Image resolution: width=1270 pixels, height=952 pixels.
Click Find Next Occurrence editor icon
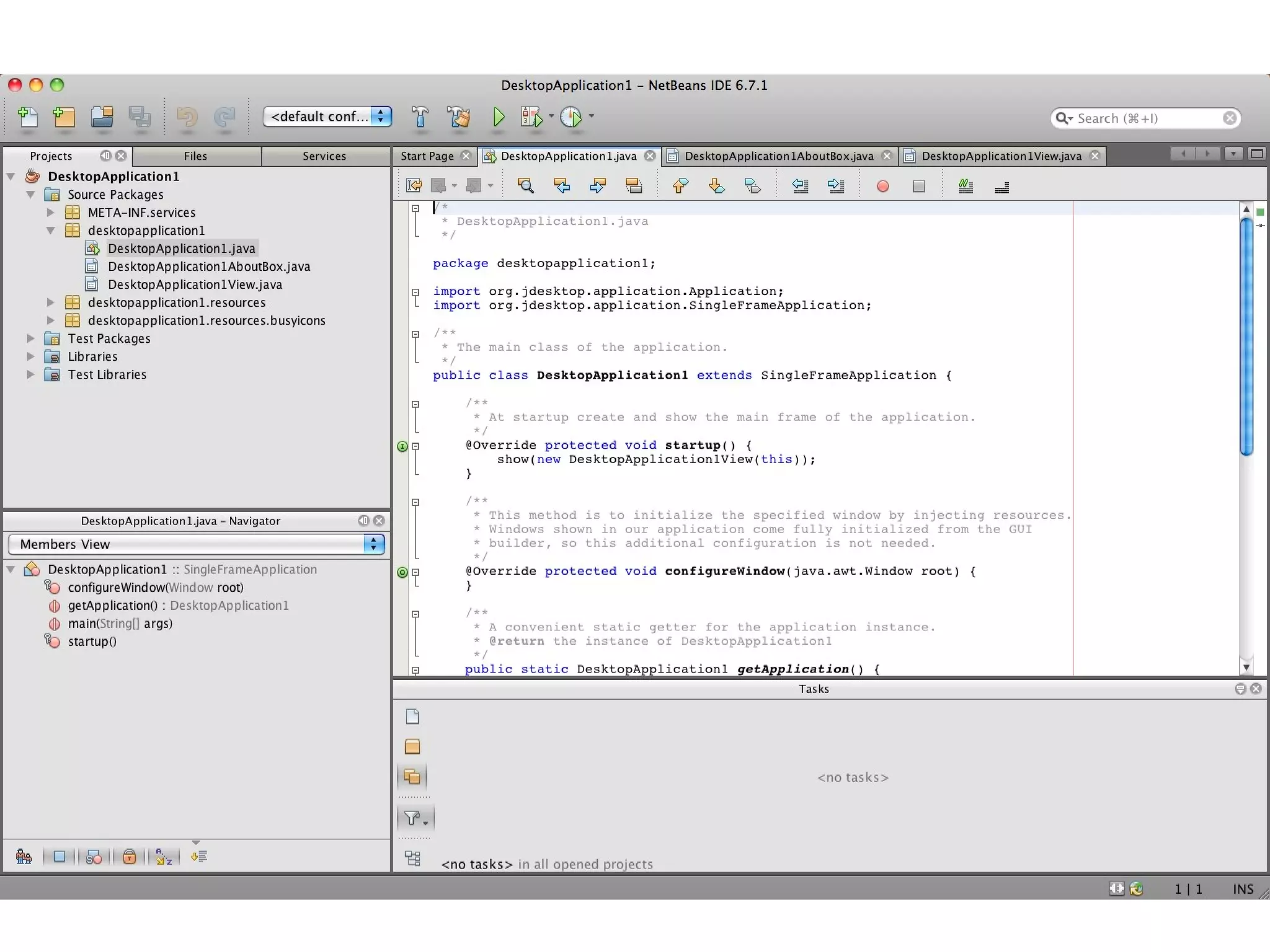[598, 186]
